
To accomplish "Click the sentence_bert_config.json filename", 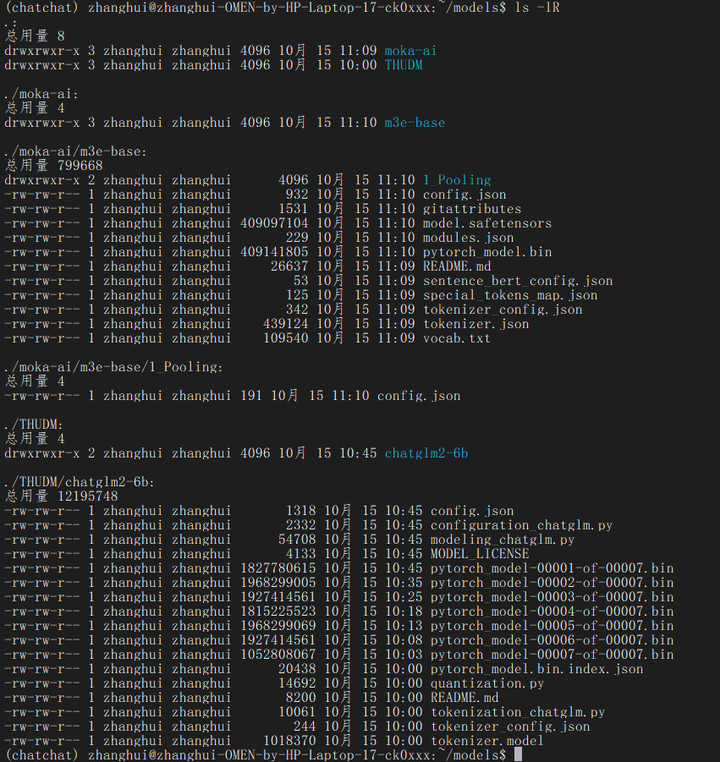I will (x=518, y=281).
